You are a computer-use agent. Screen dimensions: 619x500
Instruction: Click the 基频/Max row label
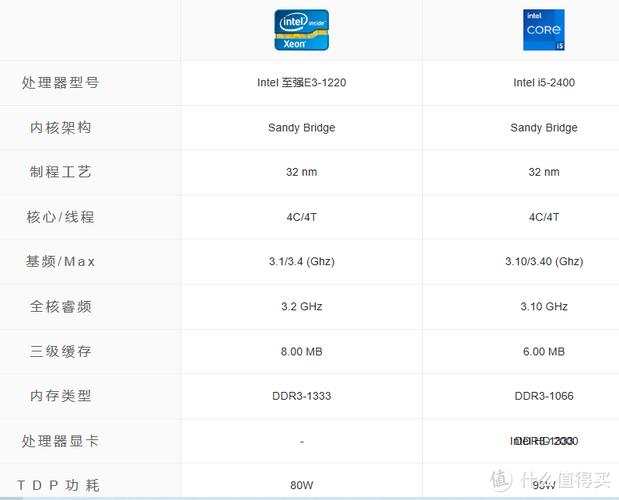click(x=60, y=262)
